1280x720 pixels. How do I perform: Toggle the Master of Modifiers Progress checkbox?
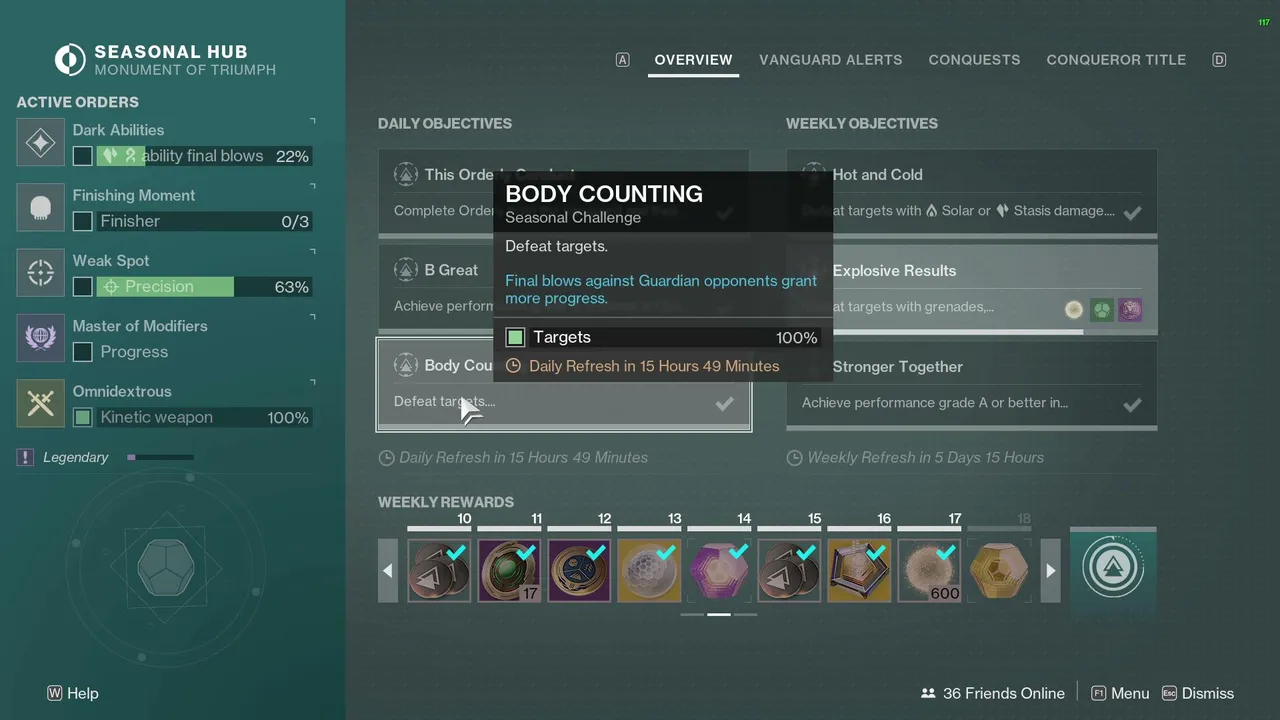click(83, 352)
